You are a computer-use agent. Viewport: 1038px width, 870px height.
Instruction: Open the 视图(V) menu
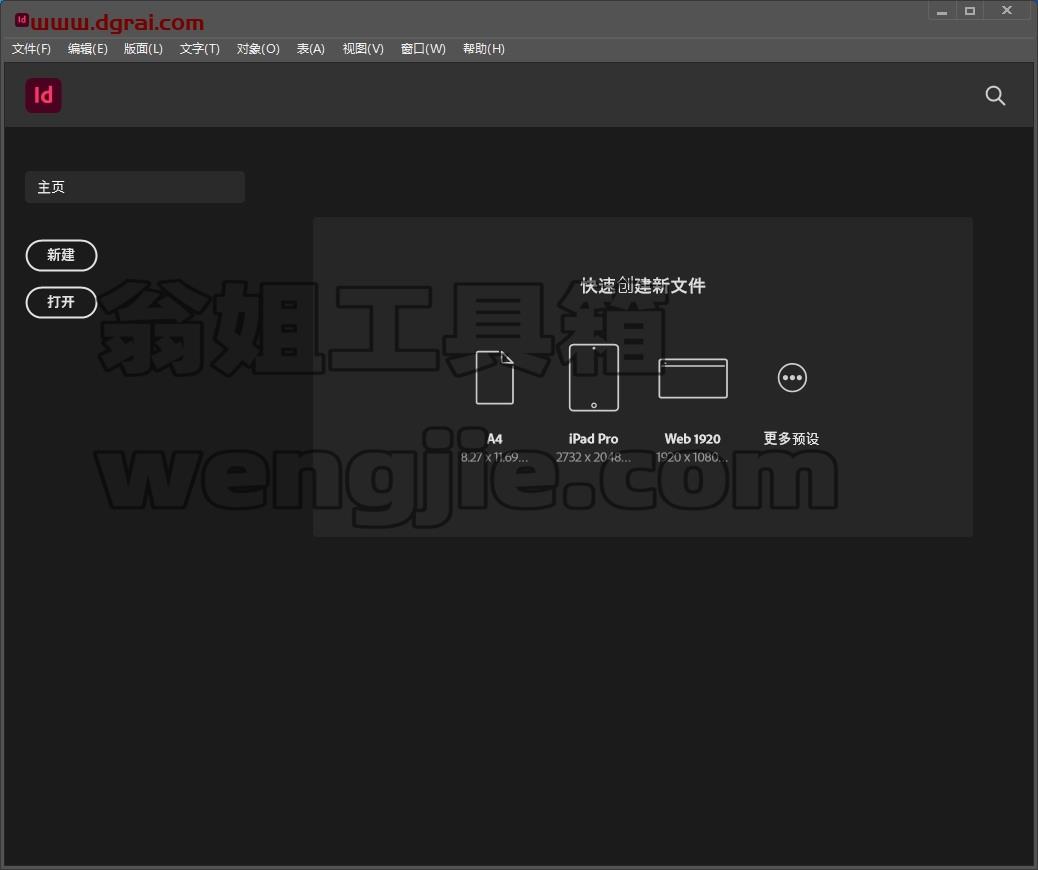click(363, 49)
